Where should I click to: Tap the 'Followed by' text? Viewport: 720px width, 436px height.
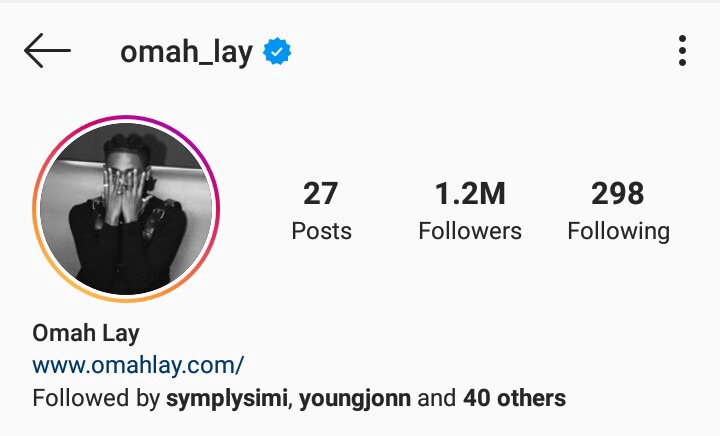click(x=96, y=398)
